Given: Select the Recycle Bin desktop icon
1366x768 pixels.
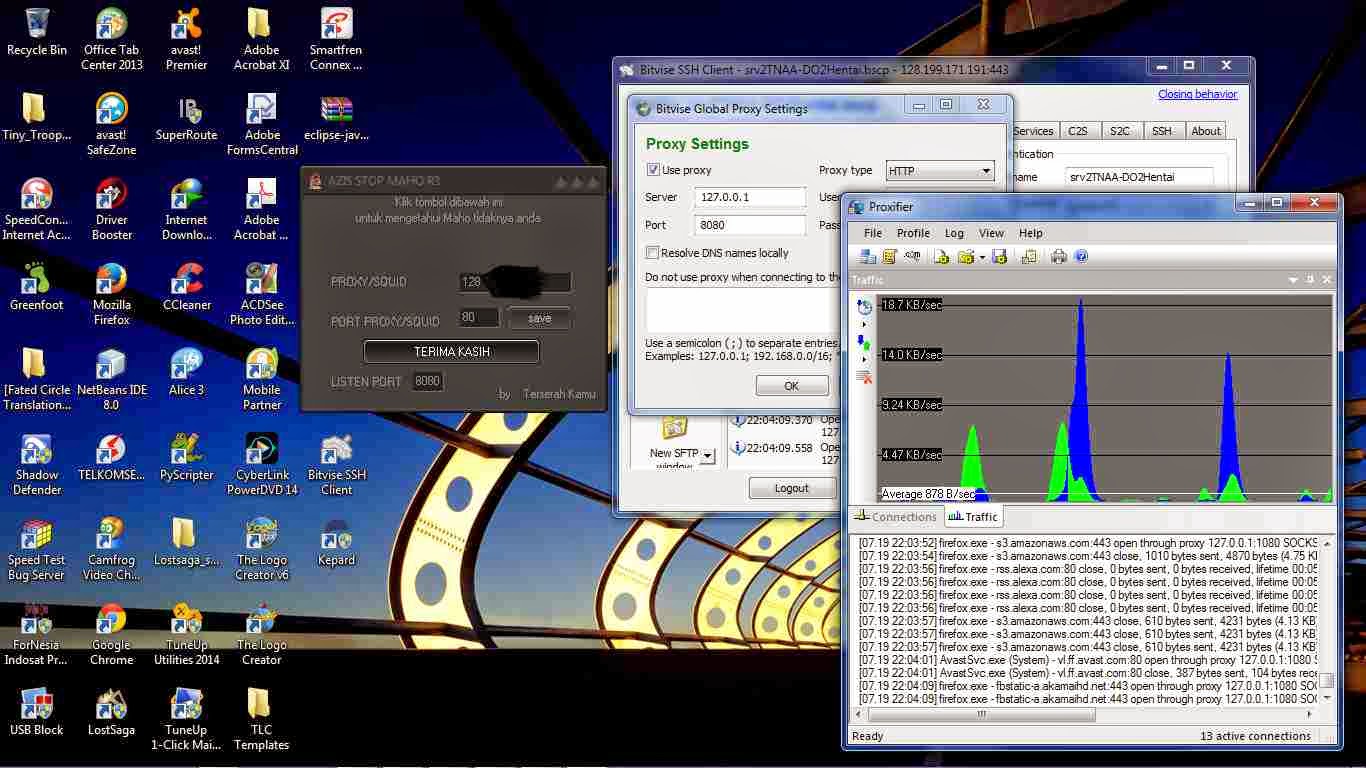Looking at the screenshot, I should (37, 32).
